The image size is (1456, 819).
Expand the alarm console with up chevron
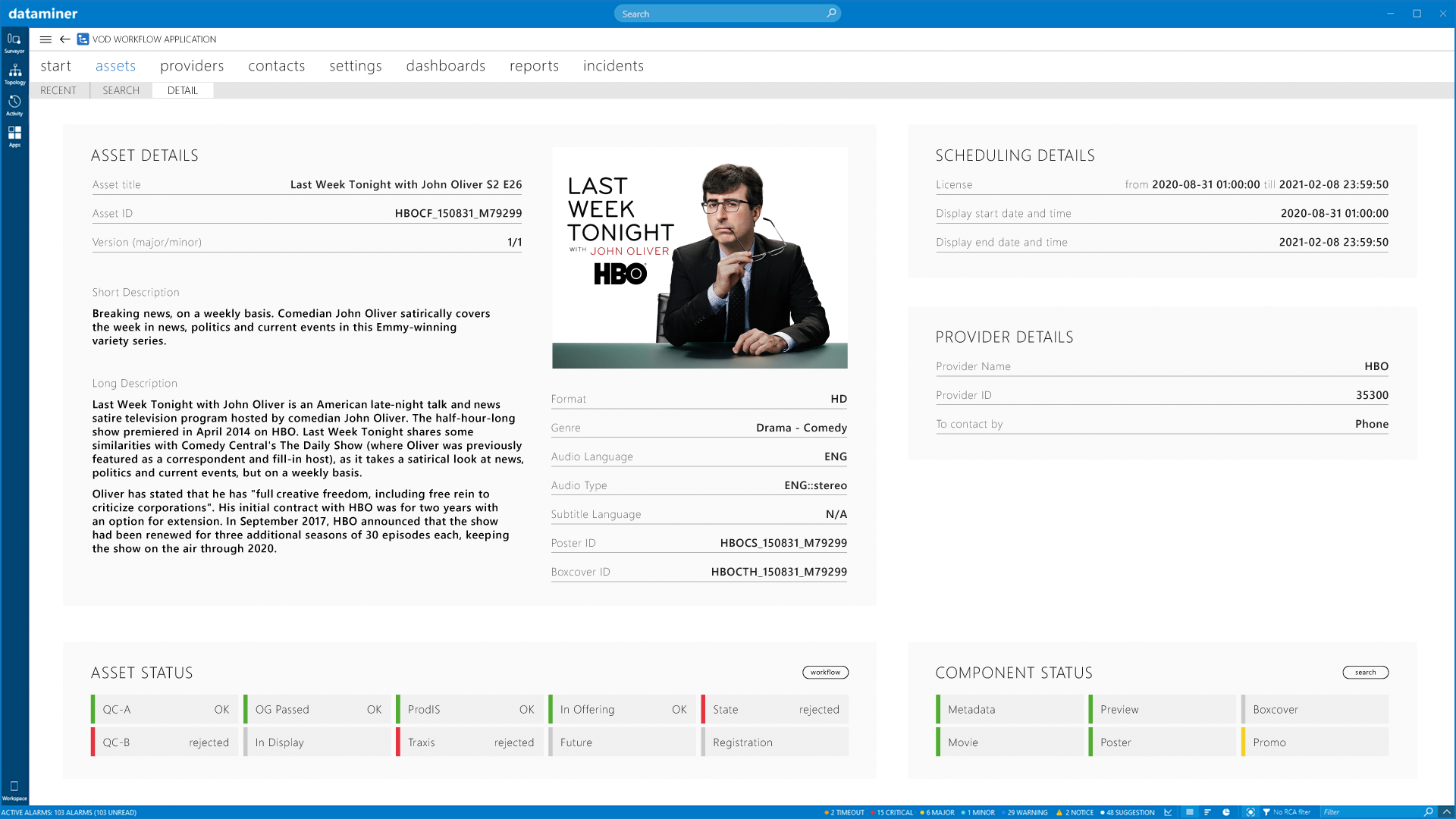(1447, 812)
